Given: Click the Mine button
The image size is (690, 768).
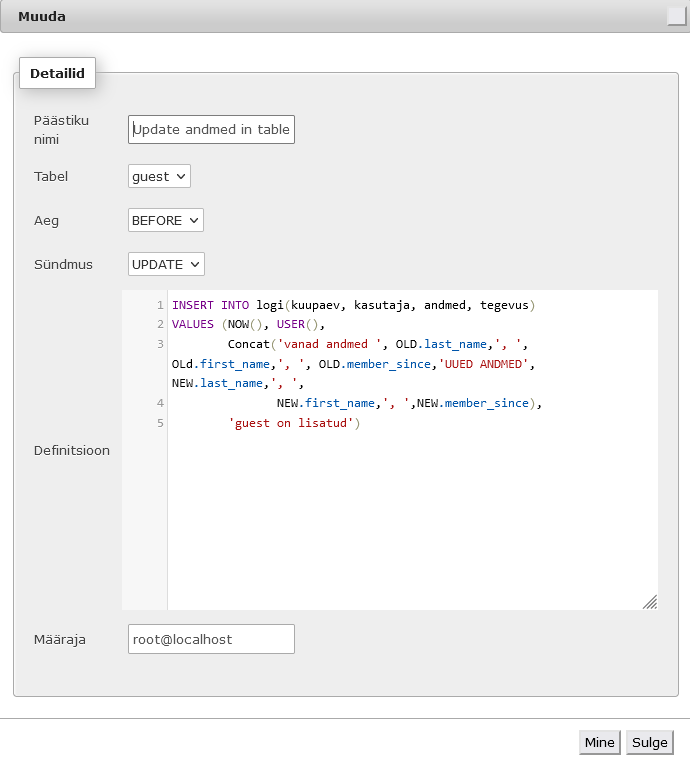Looking at the screenshot, I should 599,743.
